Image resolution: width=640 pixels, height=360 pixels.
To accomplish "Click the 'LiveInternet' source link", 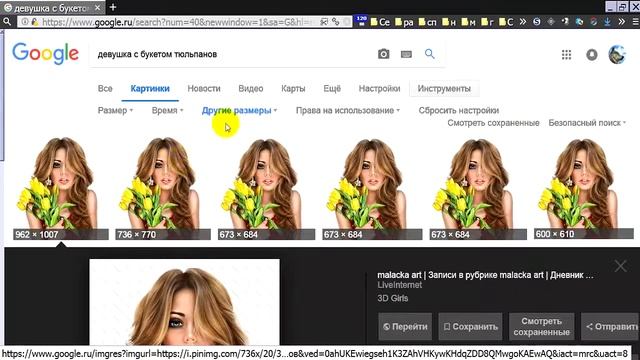I will [400, 285].
